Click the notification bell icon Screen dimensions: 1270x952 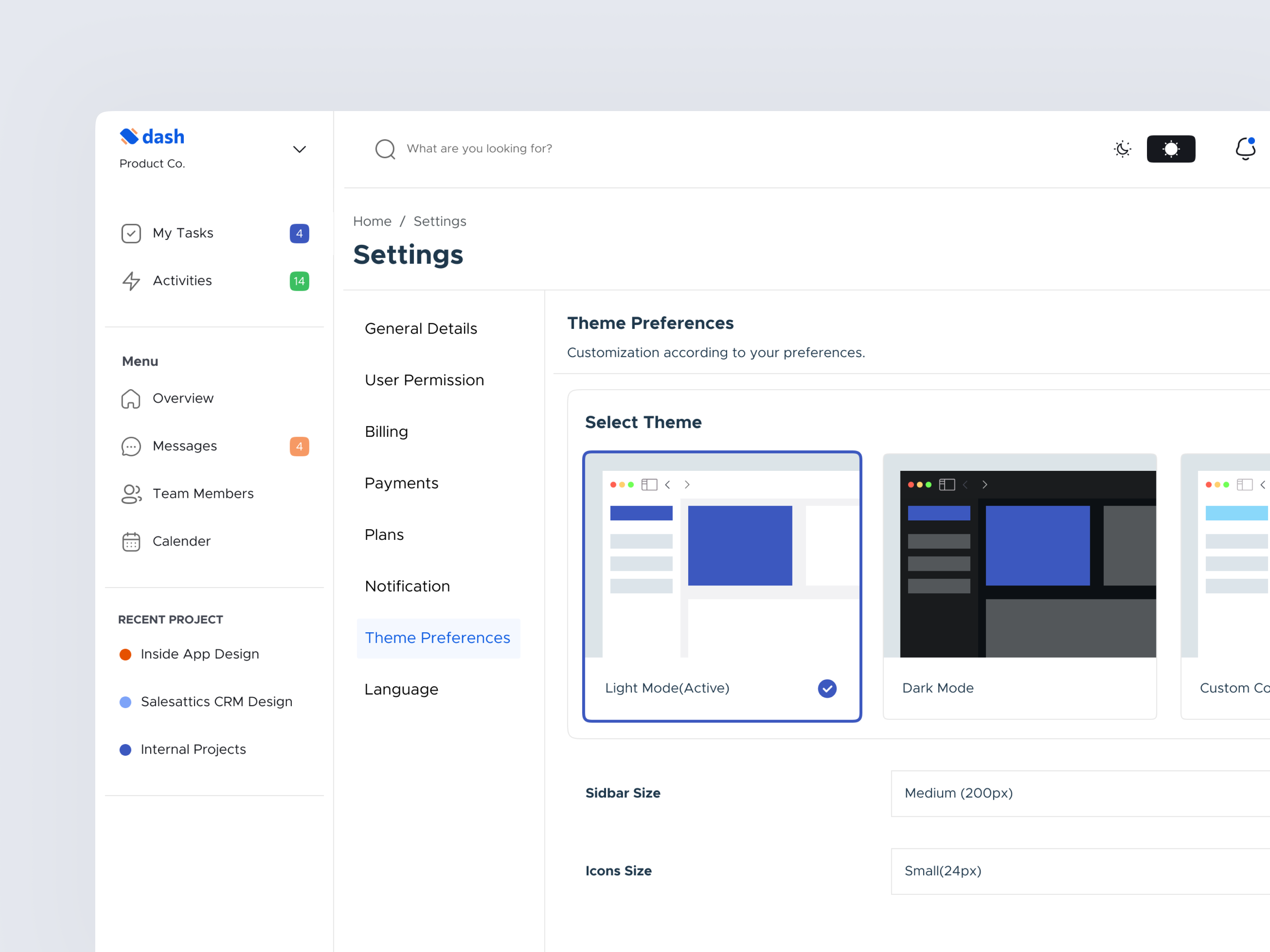(x=1245, y=149)
